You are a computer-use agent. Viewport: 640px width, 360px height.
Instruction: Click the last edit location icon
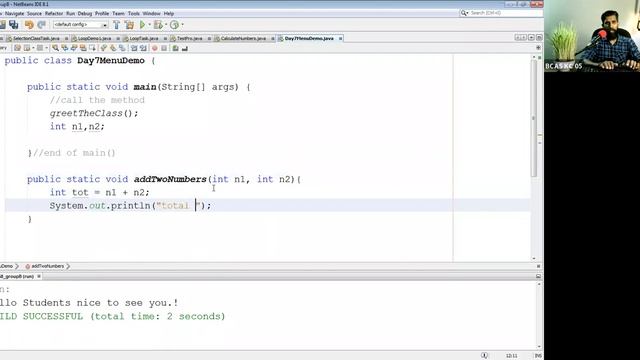tap(17, 48)
